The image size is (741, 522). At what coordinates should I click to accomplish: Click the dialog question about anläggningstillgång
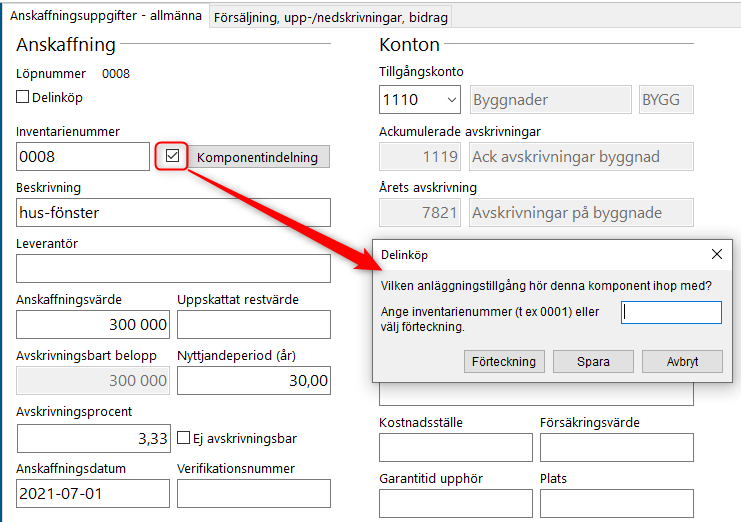pyautogui.click(x=546, y=286)
